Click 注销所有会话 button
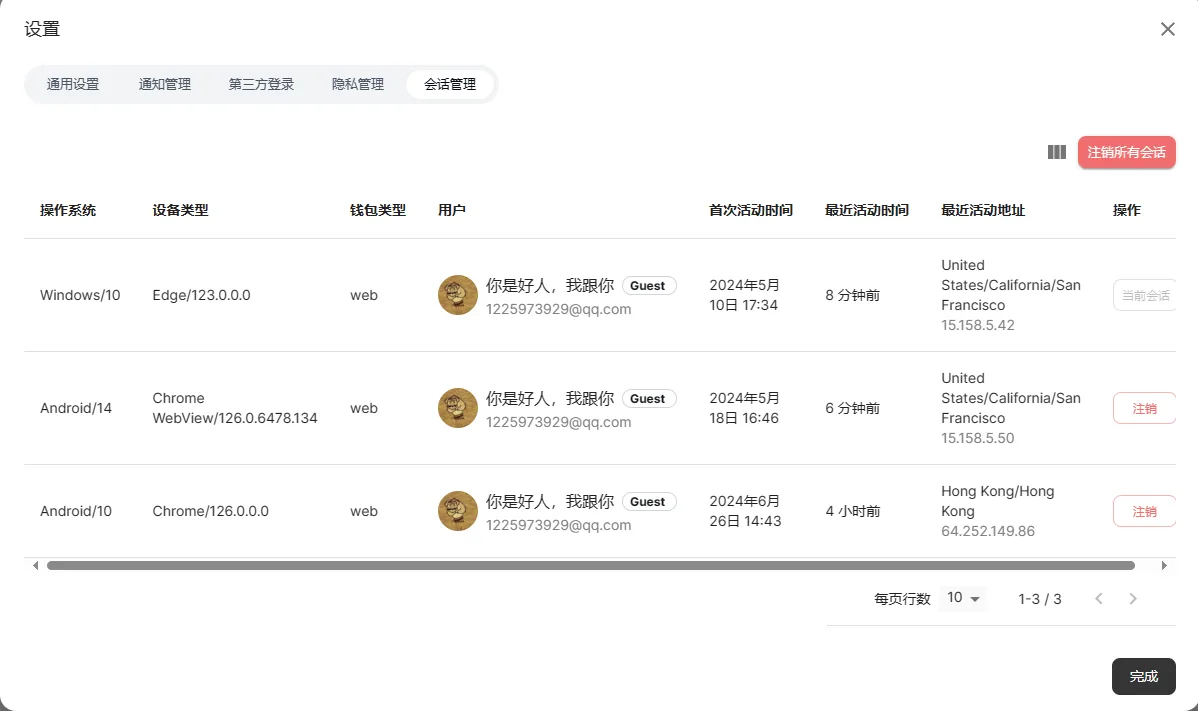 coord(1126,152)
